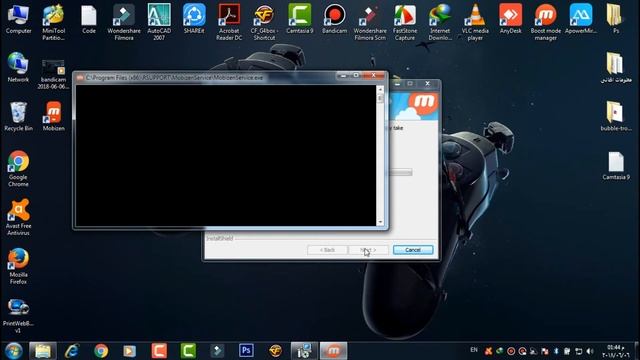Open Acrobat Reader DC shortcut
This screenshot has height=360, width=640.
pos(229,22)
